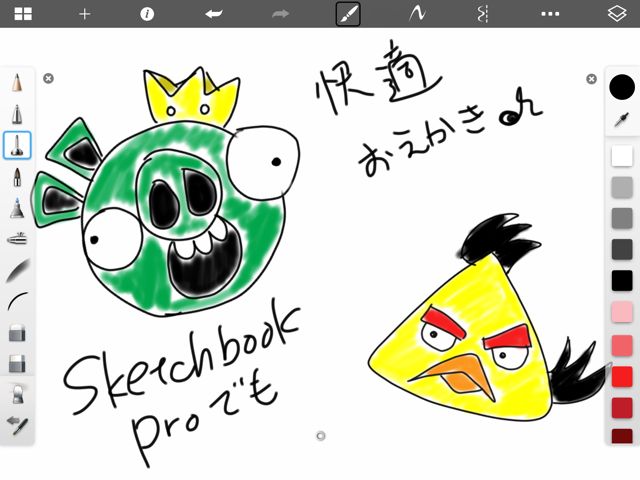This screenshot has height=480, width=640.
Task: Pick the bright red swatch
Action: click(x=622, y=376)
